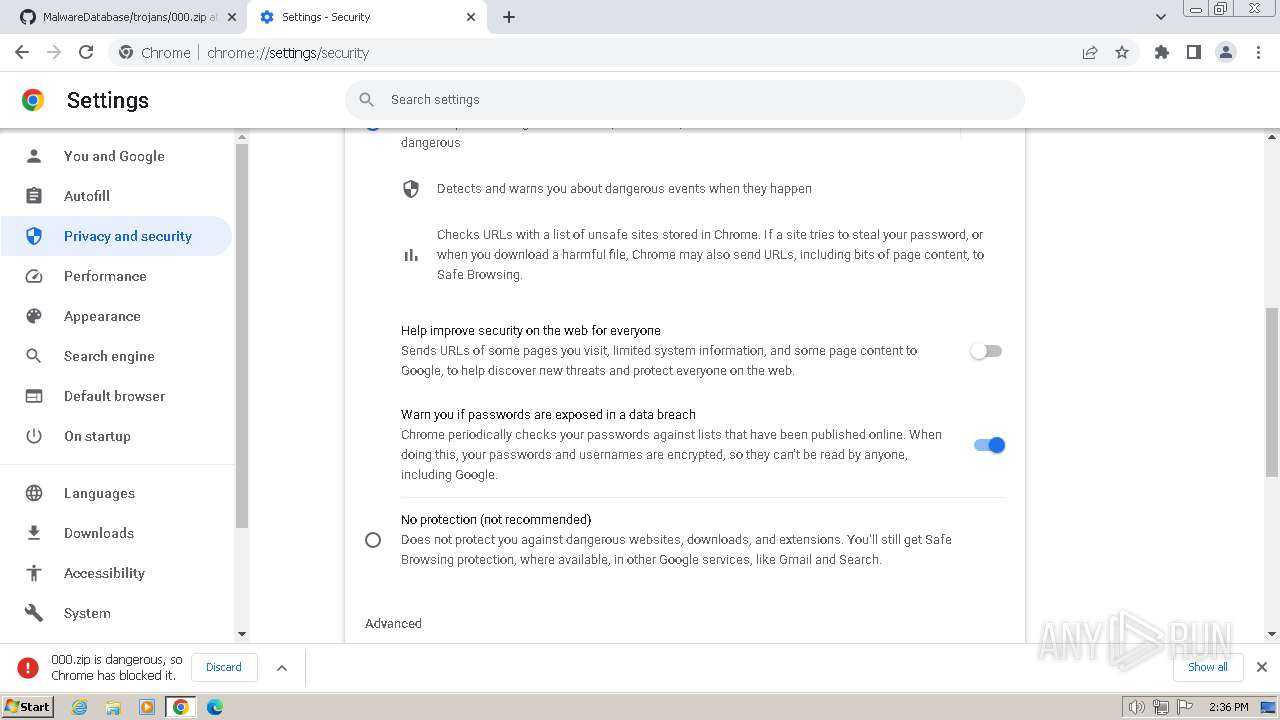Open the tab search dropdown arrow
The height and width of the screenshot is (720, 1280).
pos(1160,17)
